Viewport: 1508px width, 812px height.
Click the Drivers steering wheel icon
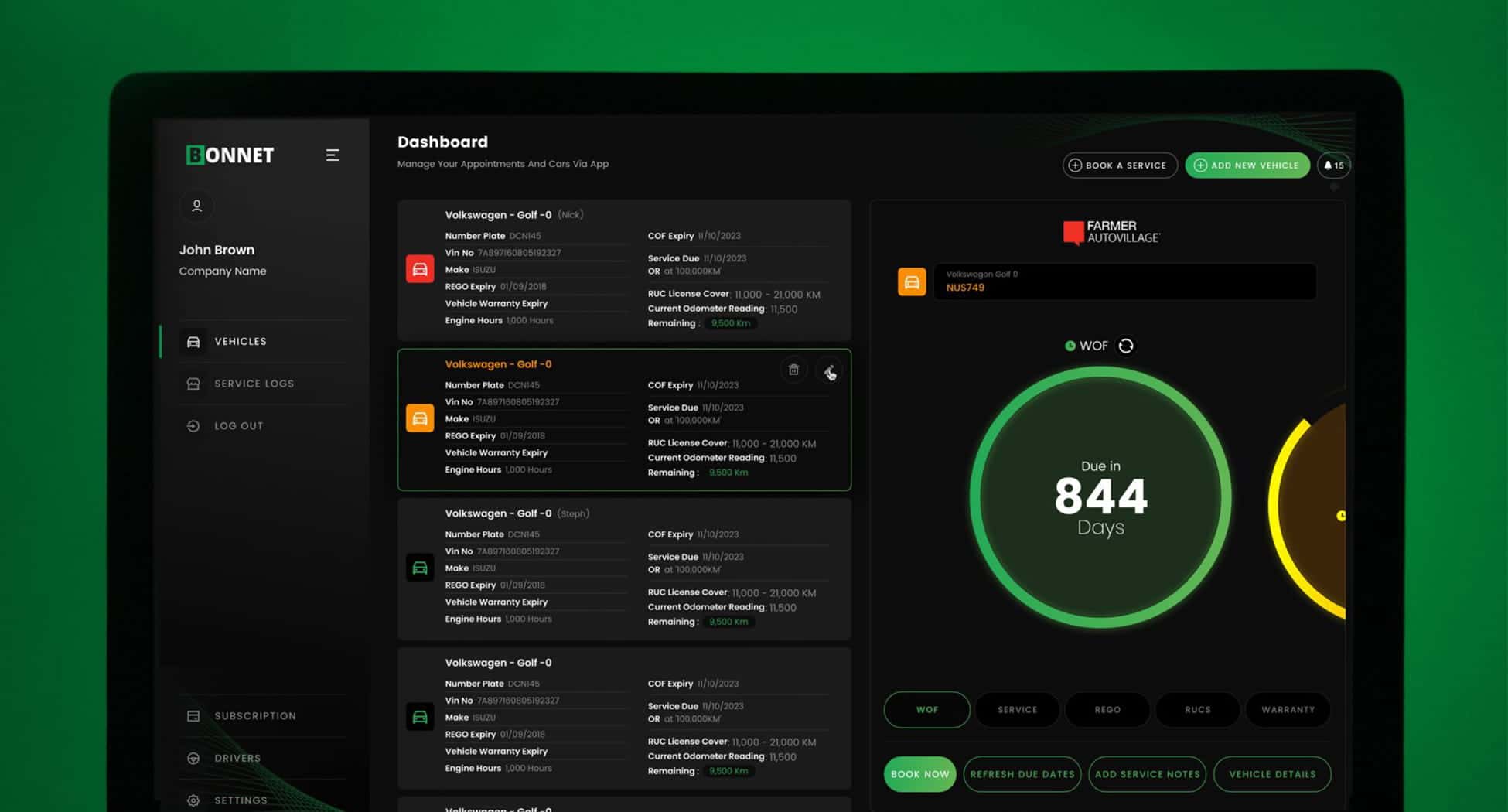193,759
